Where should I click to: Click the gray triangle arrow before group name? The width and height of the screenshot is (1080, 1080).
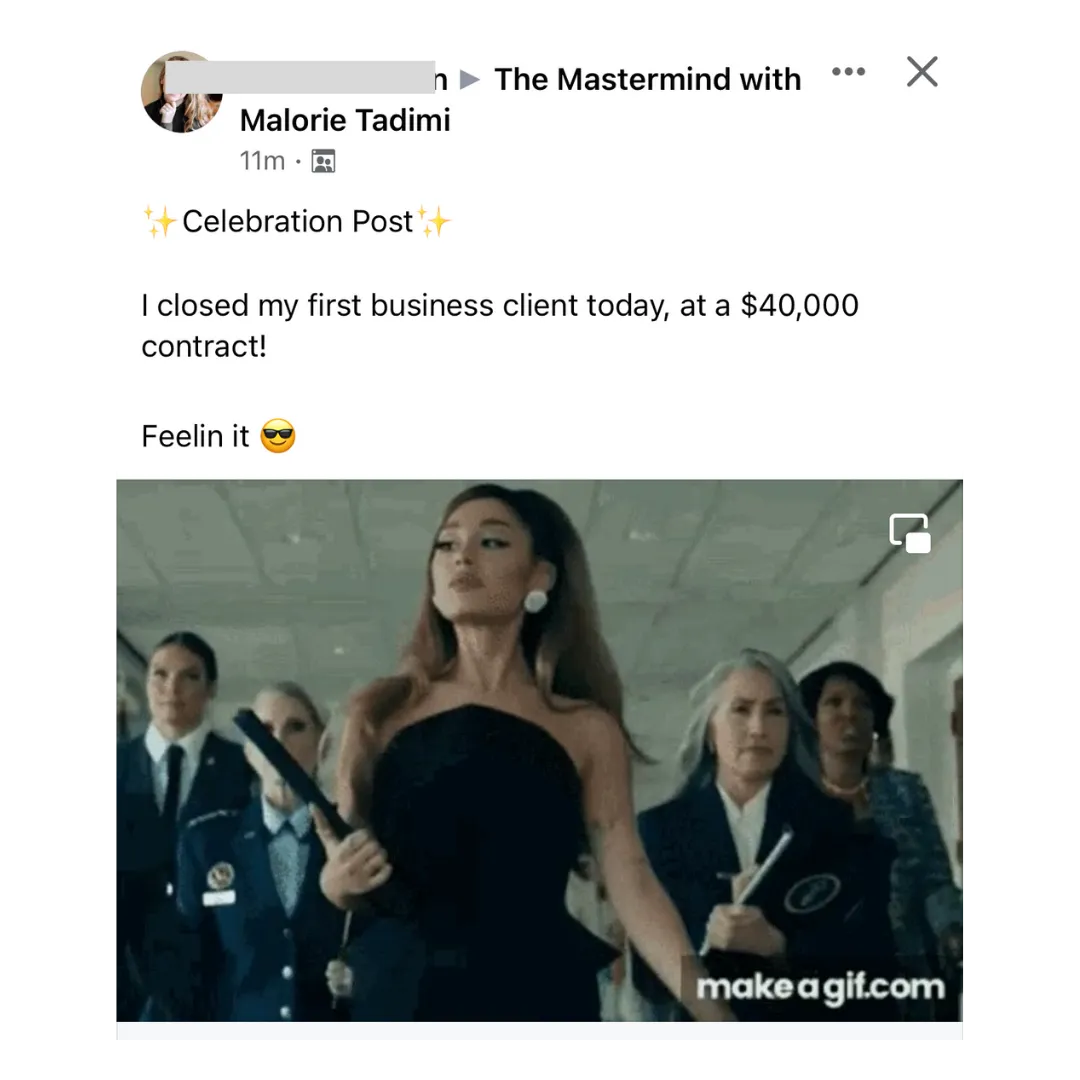pos(469,79)
